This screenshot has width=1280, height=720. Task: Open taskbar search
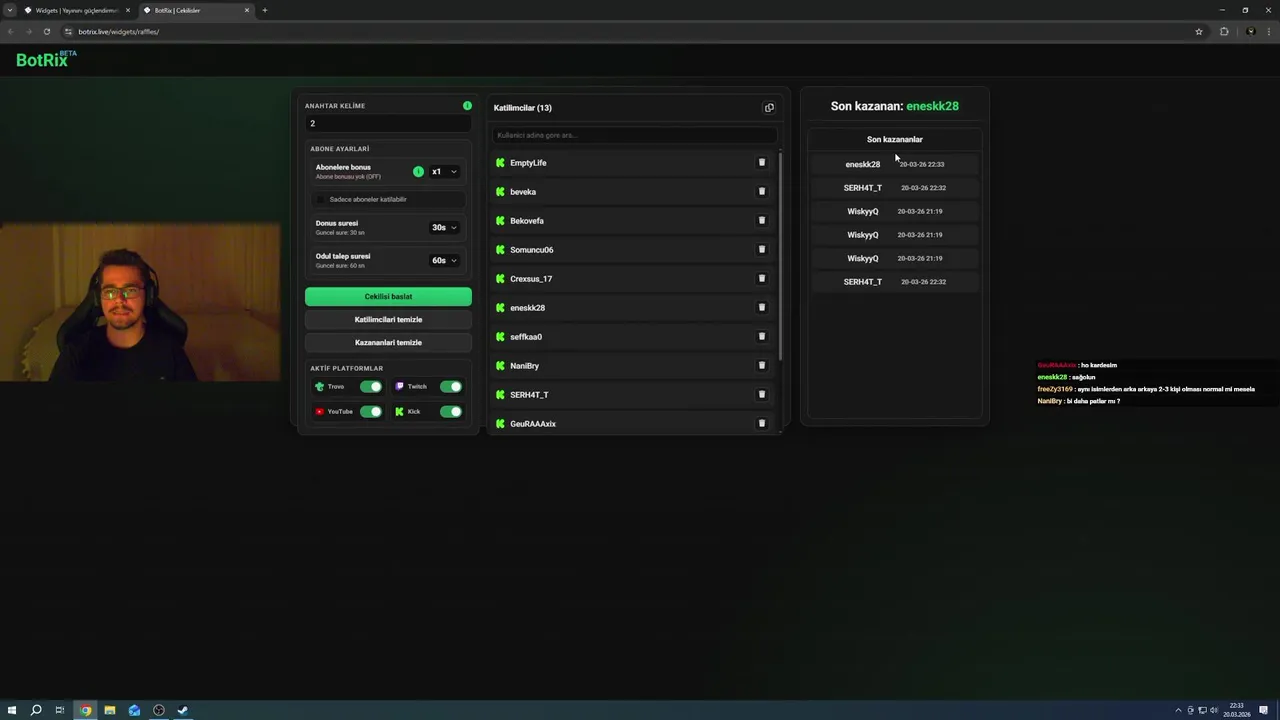[x=36, y=710]
